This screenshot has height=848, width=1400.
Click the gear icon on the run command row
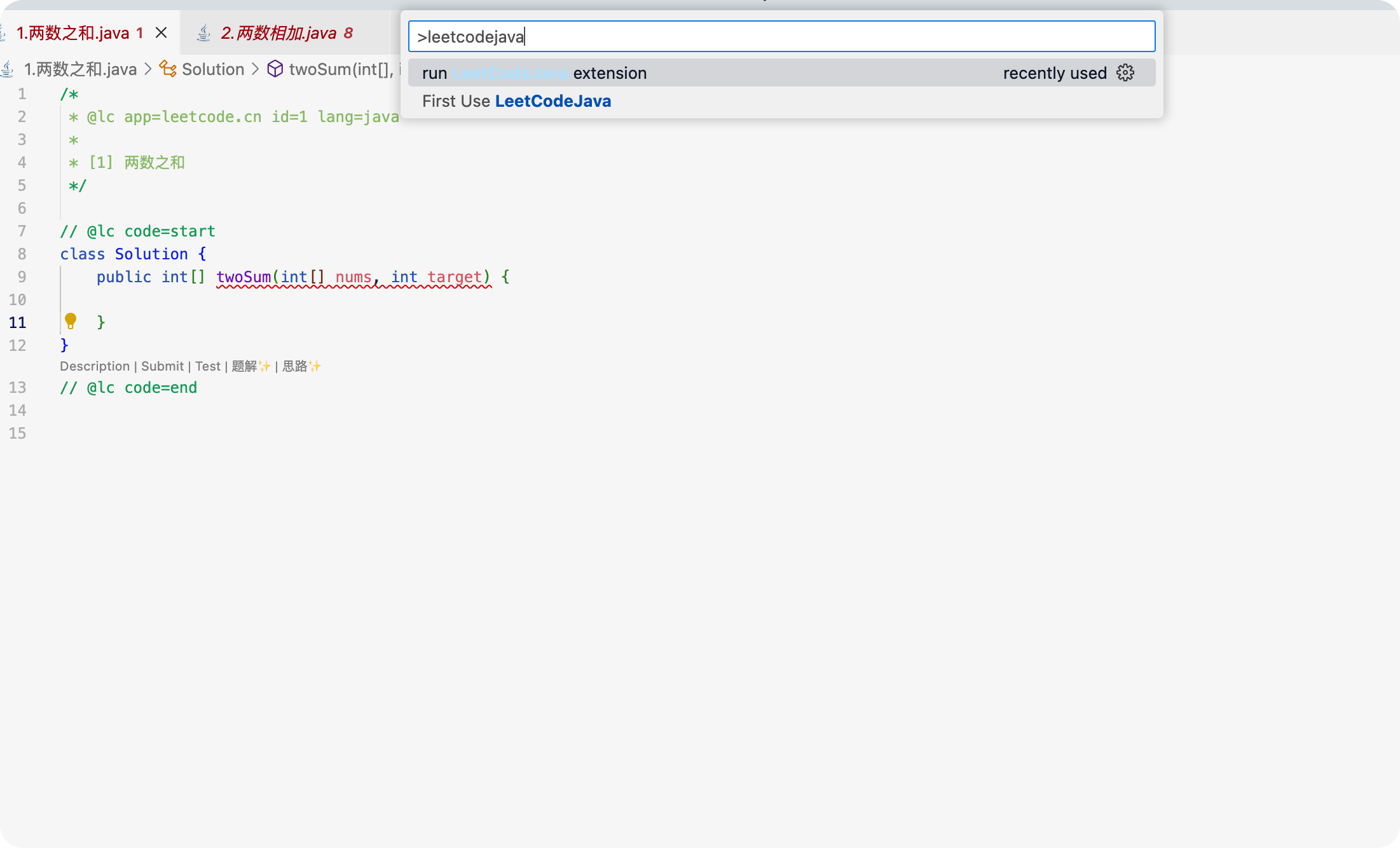click(1125, 73)
